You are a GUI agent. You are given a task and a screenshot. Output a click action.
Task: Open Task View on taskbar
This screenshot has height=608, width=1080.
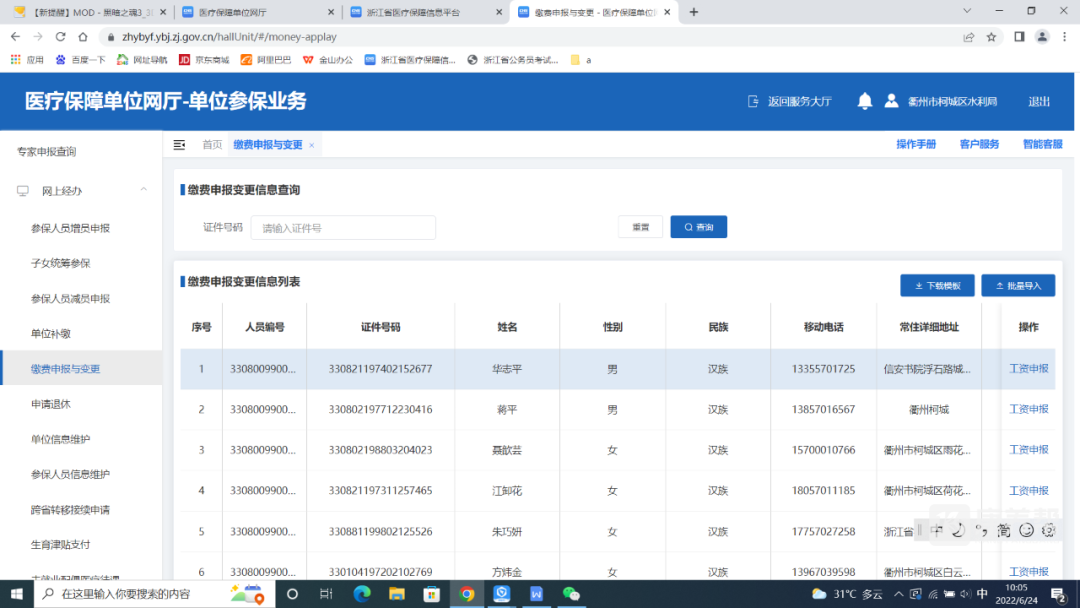tap(326, 594)
